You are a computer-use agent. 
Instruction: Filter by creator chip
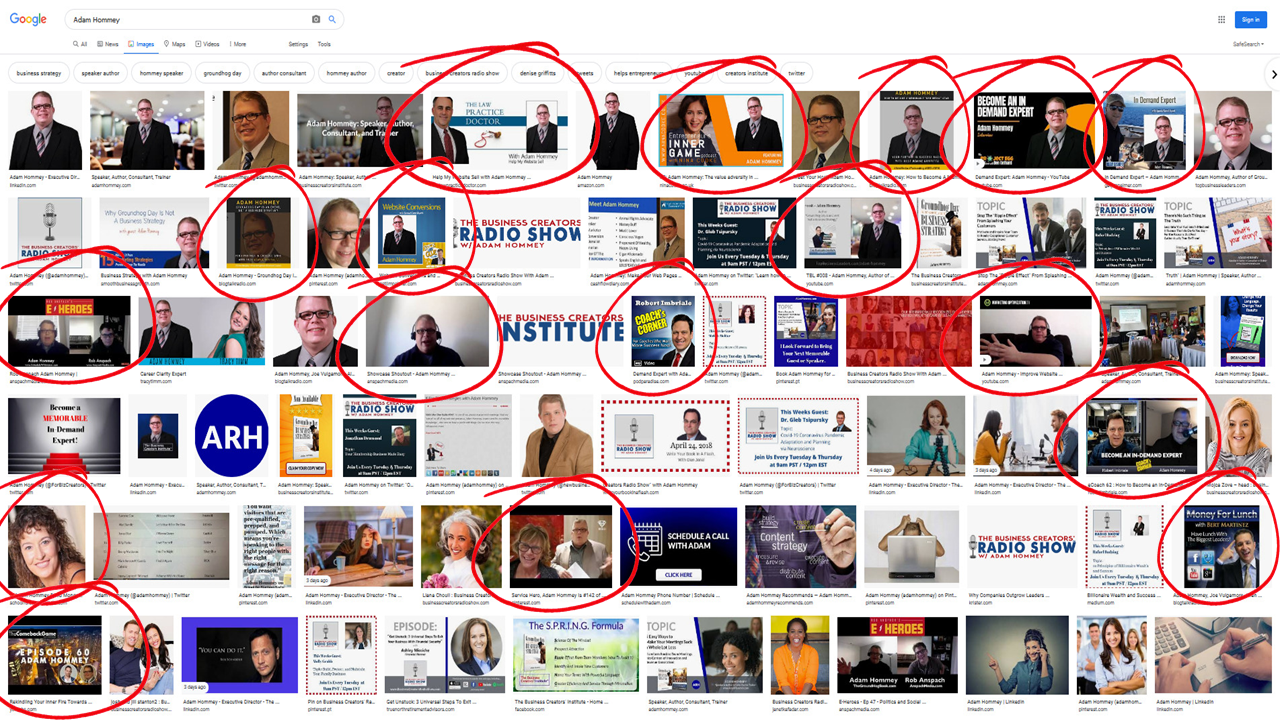pyautogui.click(x=397, y=74)
